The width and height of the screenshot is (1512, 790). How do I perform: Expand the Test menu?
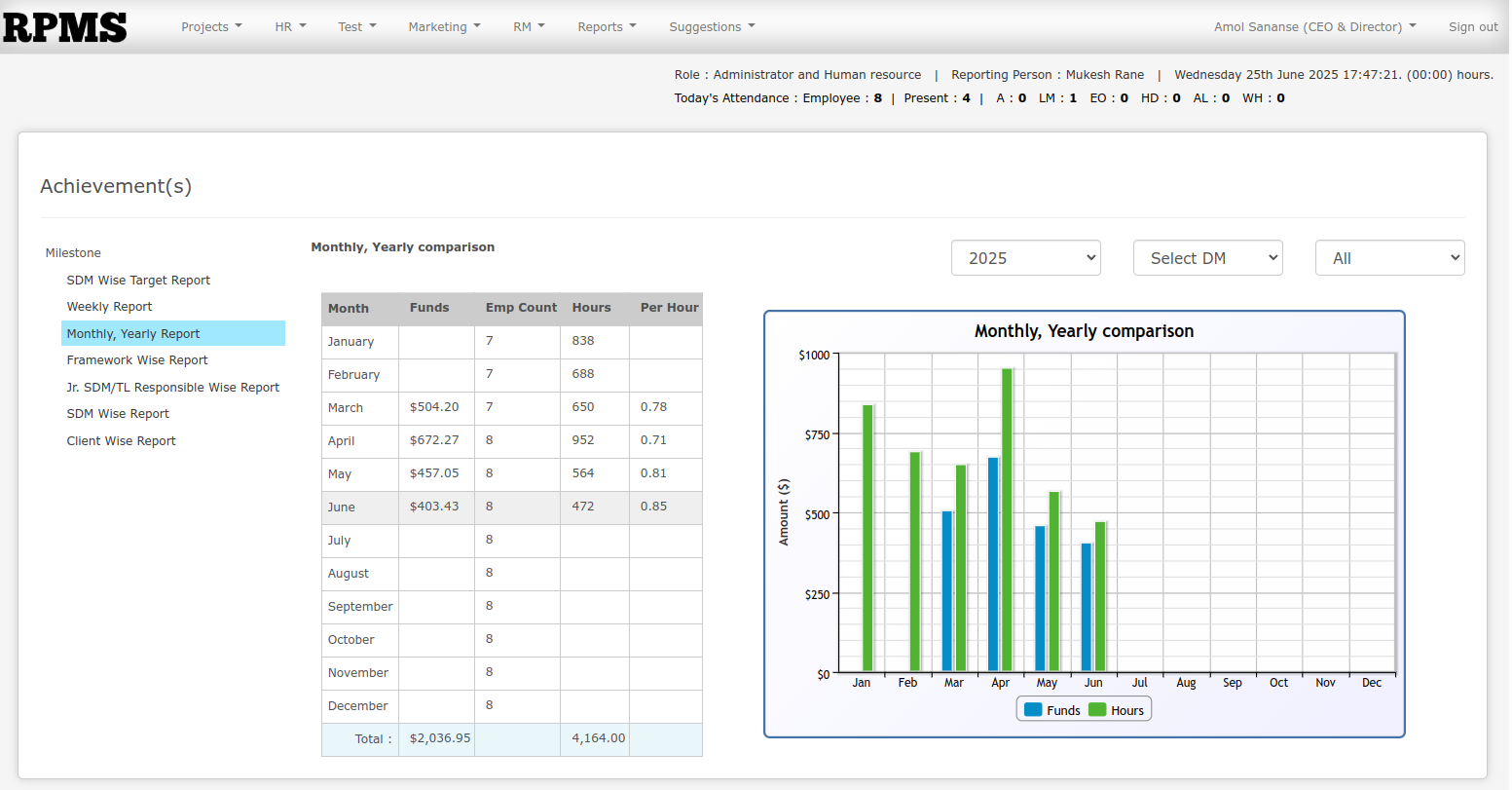357,27
